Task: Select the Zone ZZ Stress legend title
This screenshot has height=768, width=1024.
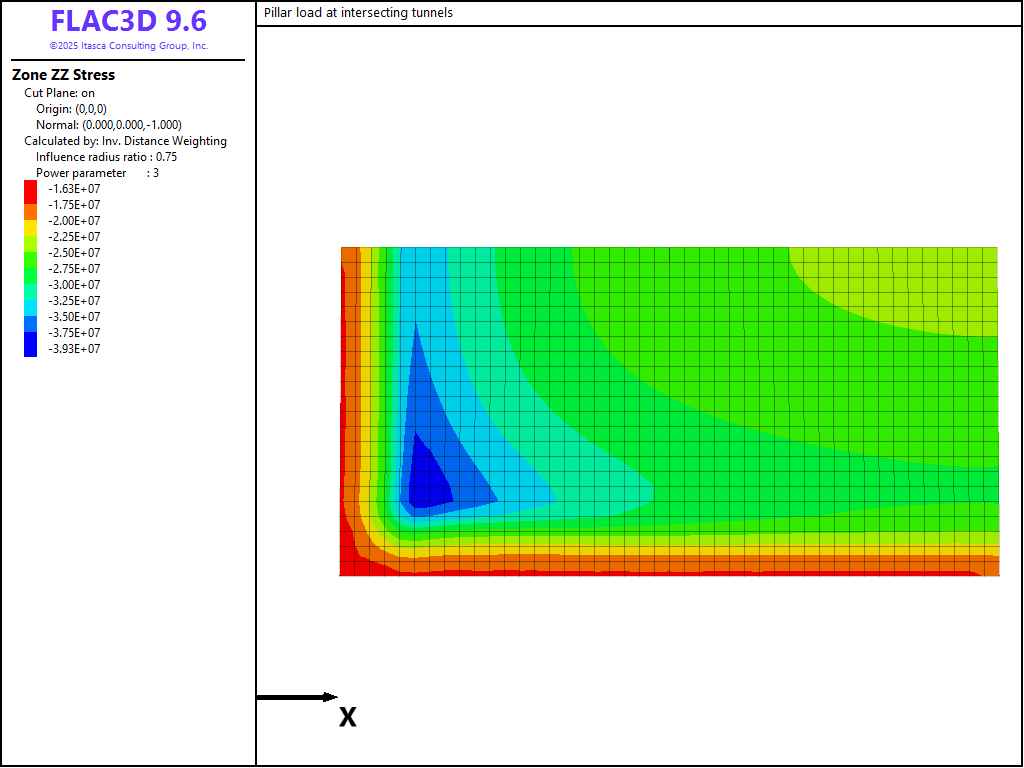Action: click(63, 75)
